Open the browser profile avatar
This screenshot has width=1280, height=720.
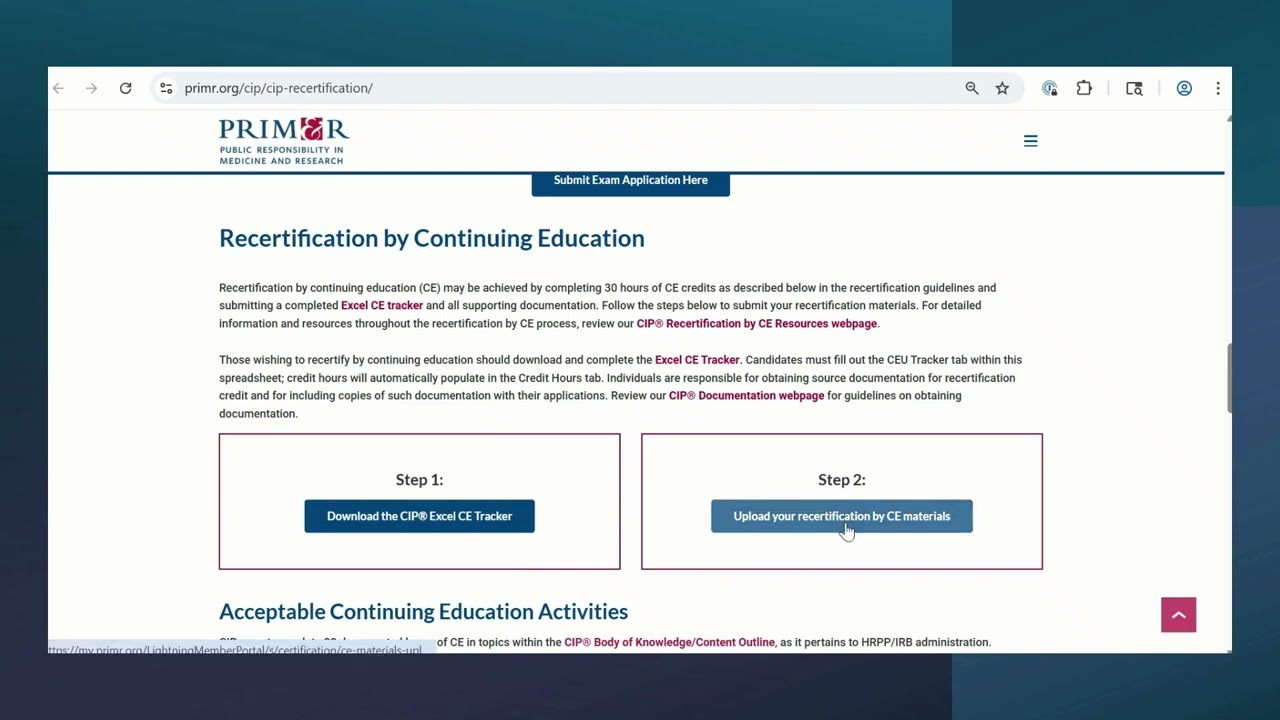point(1184,88)
